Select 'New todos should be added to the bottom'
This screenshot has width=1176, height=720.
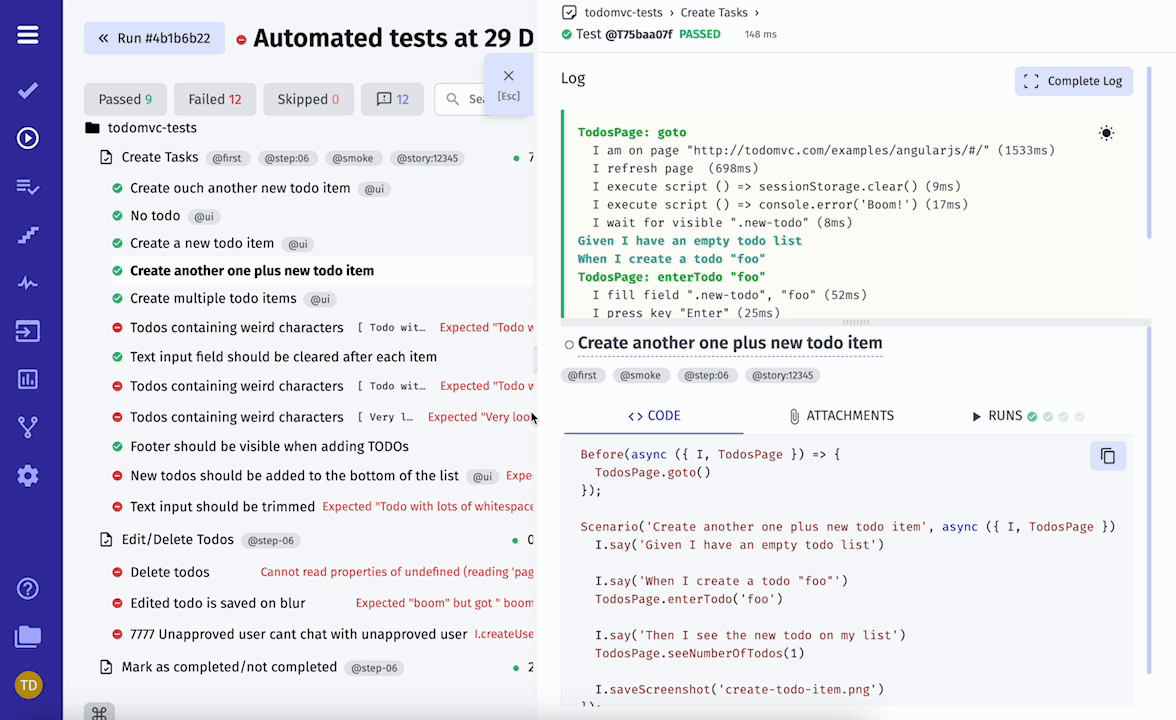tap(294, 476)
